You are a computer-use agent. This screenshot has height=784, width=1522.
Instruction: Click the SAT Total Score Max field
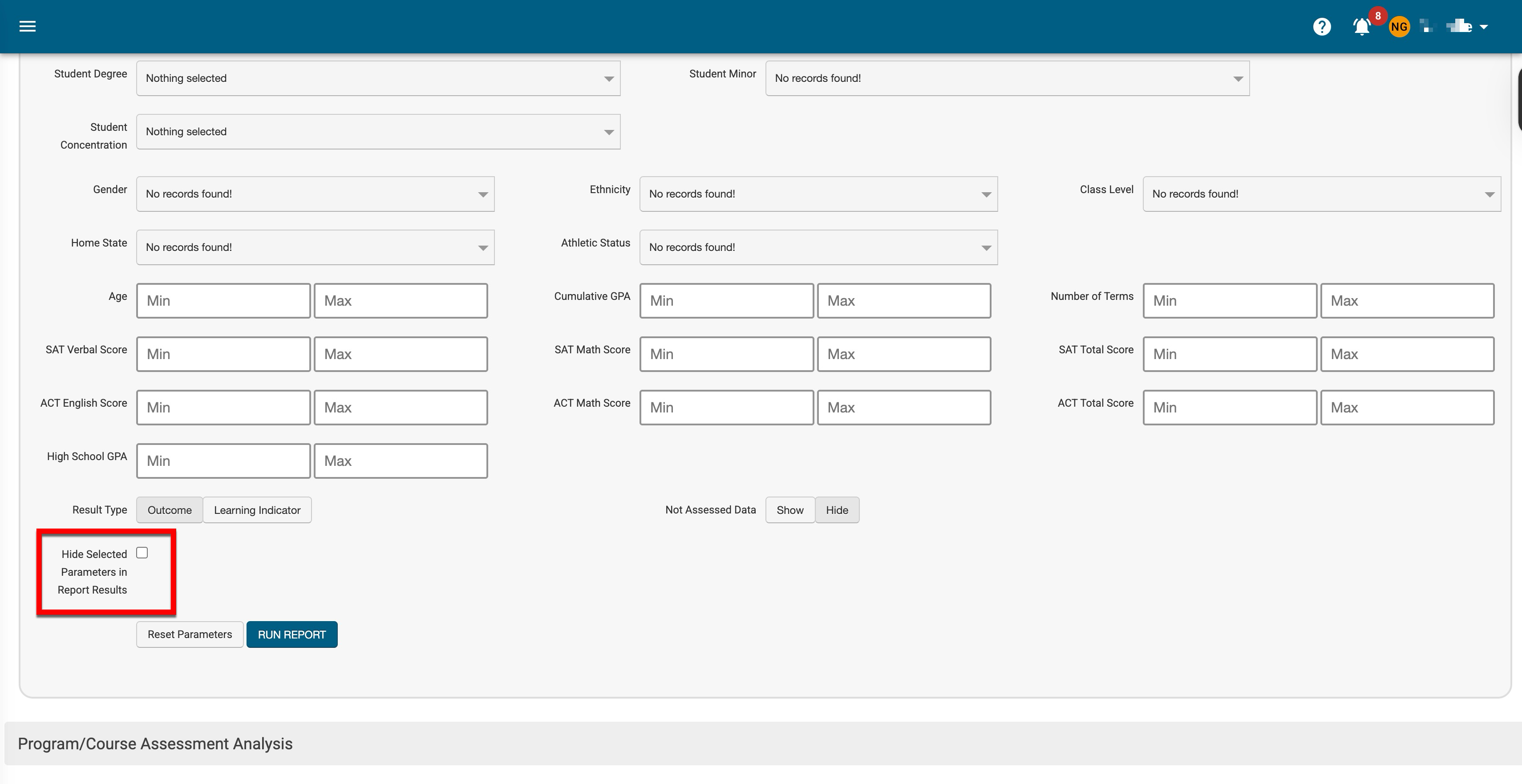(x=1407, y=355)
